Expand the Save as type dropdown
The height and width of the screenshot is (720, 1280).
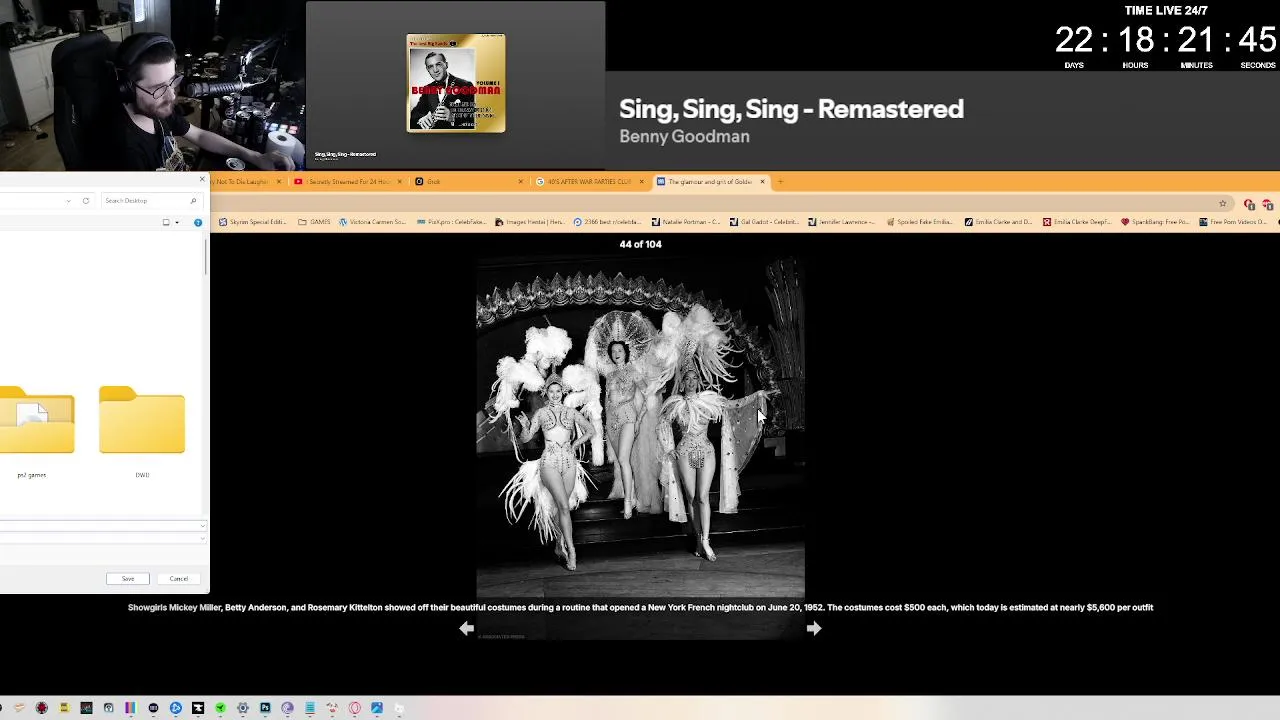click(203, 539)
